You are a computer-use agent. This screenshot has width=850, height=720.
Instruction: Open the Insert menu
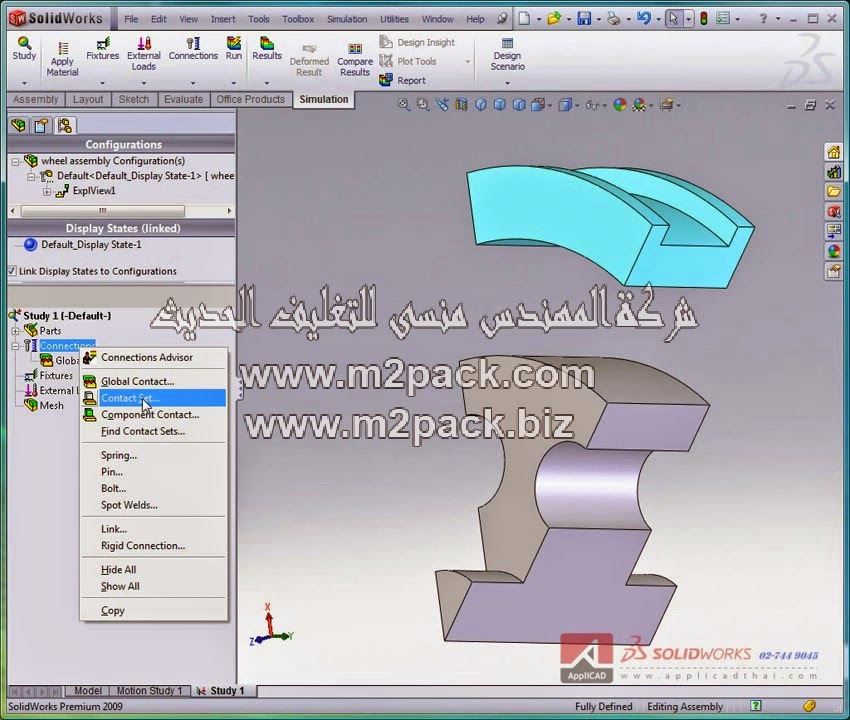(x=223, y=19)
